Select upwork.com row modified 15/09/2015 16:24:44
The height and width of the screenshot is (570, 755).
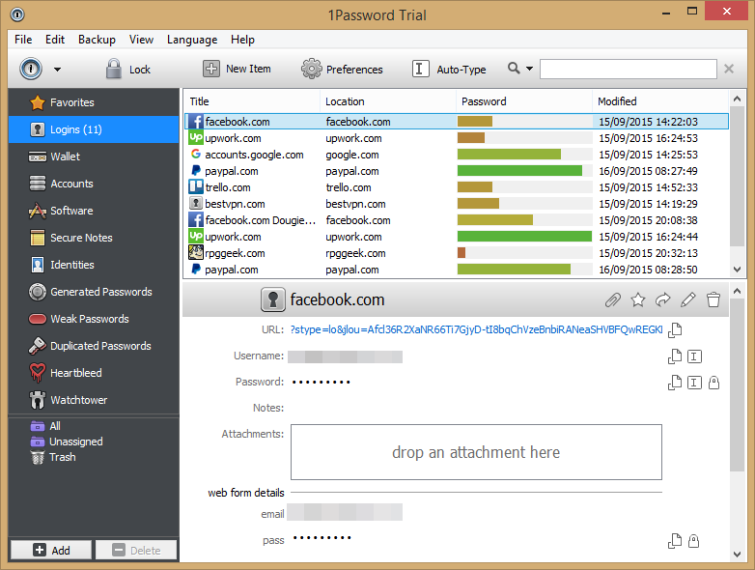coord(456,236)
